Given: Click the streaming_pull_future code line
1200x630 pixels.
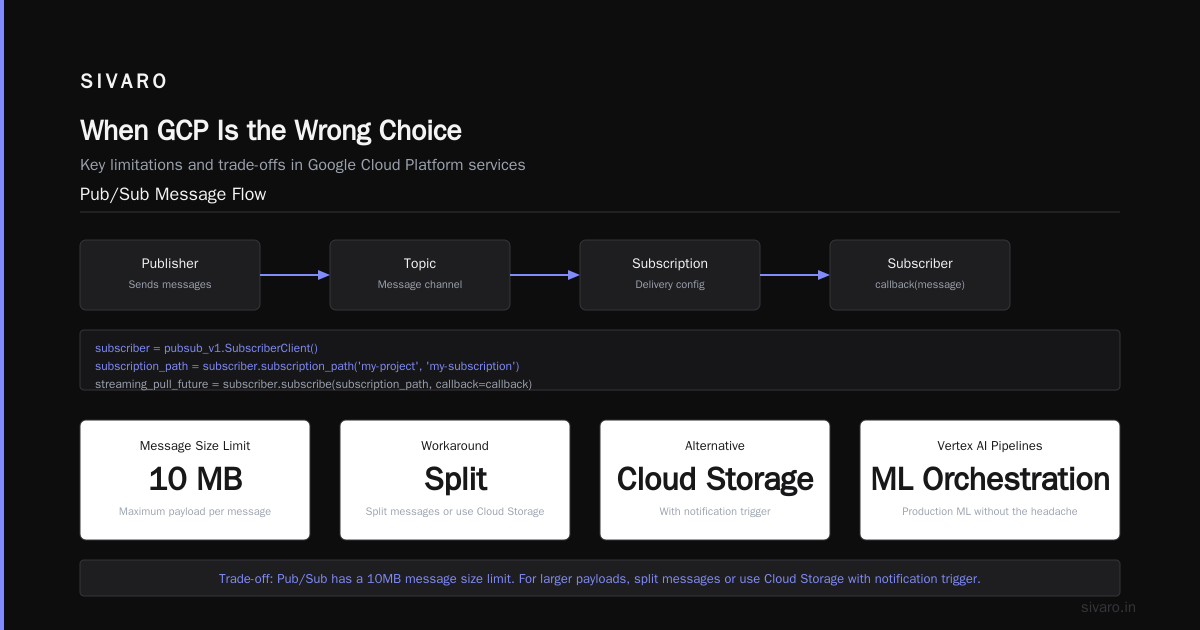Looking at the screenshot, I should (x=313, y=384).
